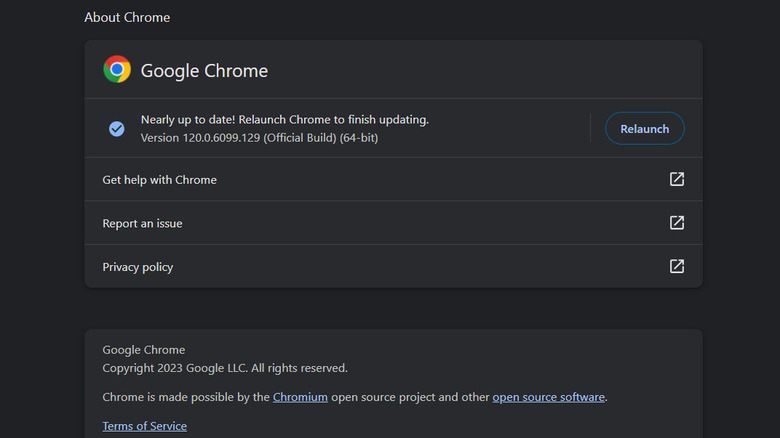Click the Copyright 2023 Google LLC text
The height and width of the screenshot is (438, 780).
(225, 368)
